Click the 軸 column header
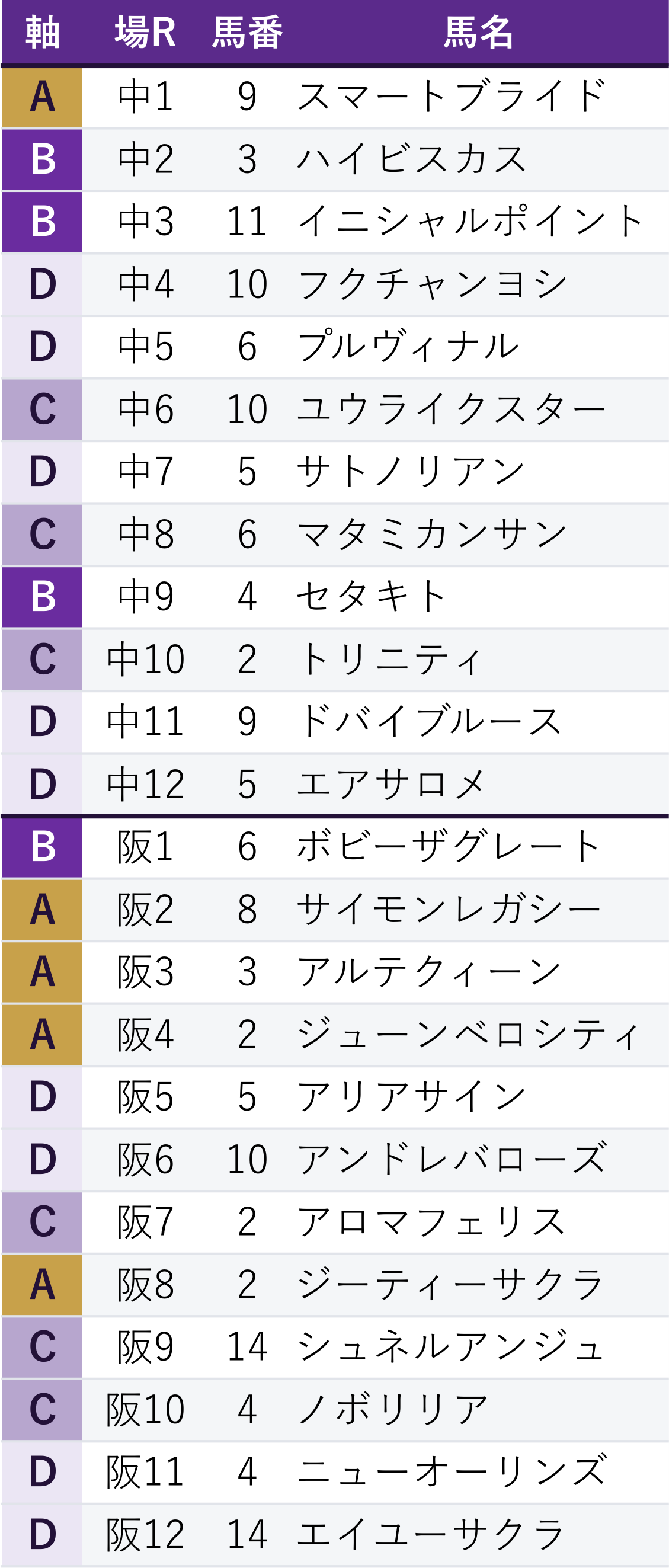This screenshot has height=1568, width=669. (x=42, y=32)
